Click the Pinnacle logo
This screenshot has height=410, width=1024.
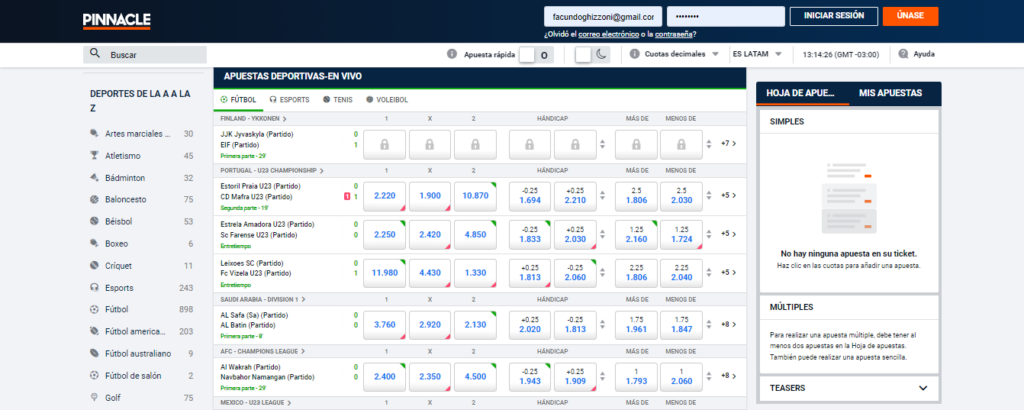(116, 21)
